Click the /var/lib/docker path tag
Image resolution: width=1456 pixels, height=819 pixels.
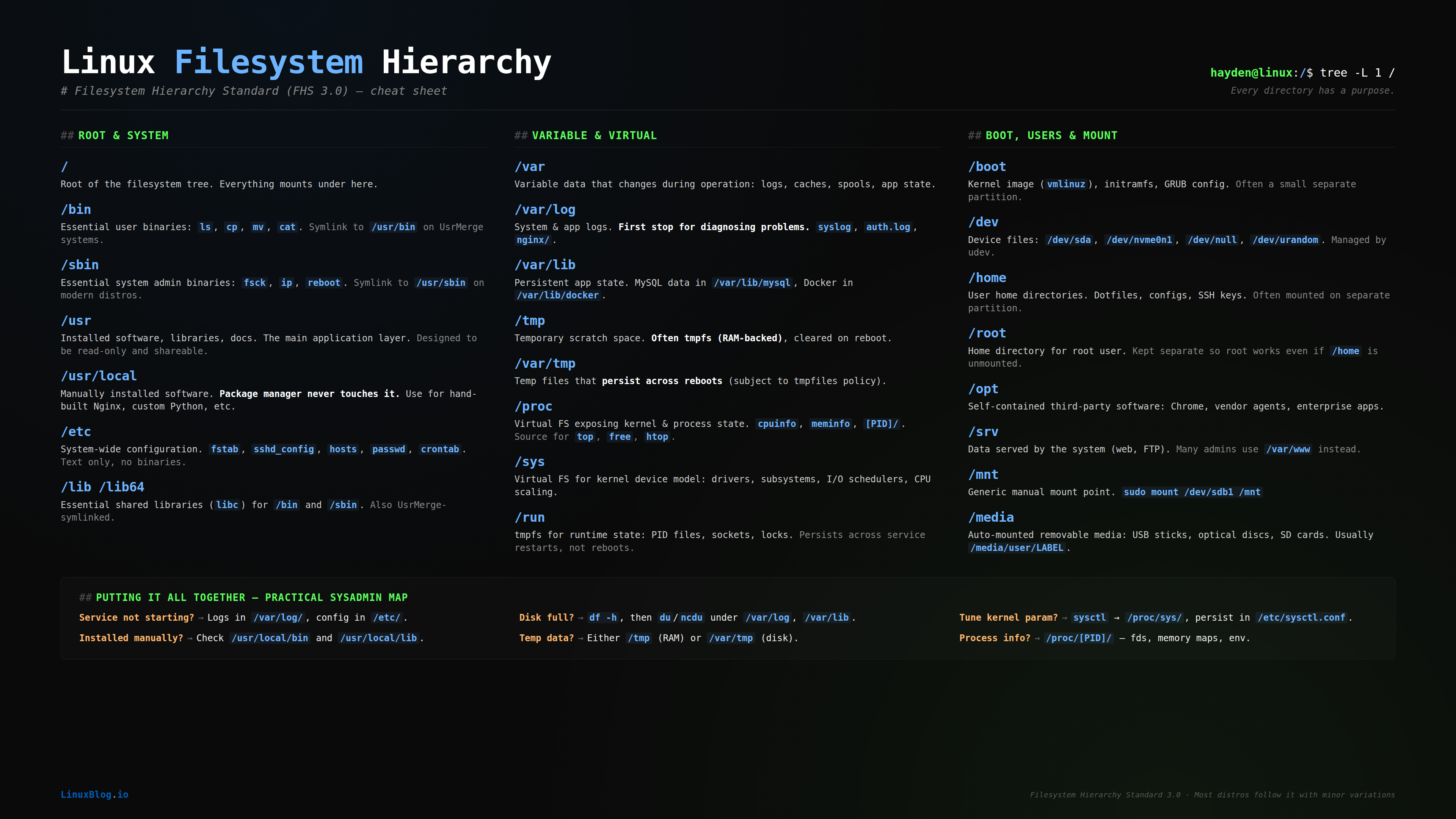click(x=557, y=295)
